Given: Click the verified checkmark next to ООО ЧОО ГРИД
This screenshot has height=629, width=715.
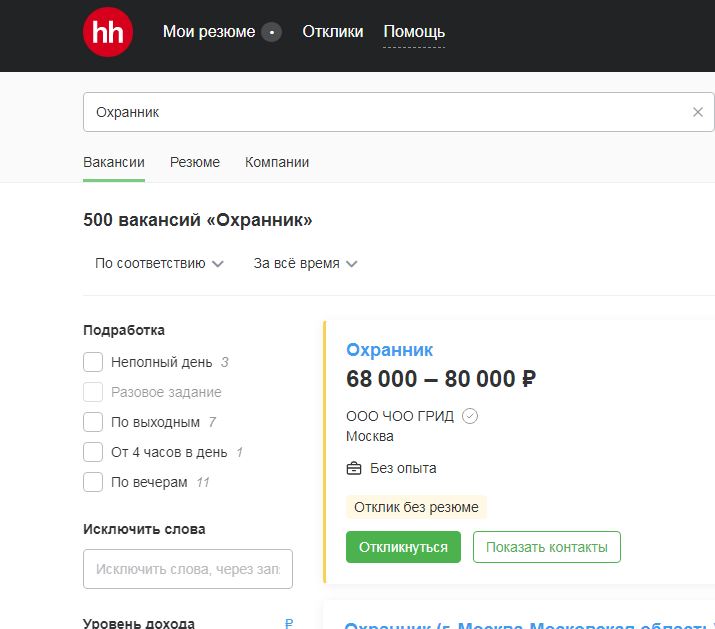Looking at the screenshot, I should [470, 416].
